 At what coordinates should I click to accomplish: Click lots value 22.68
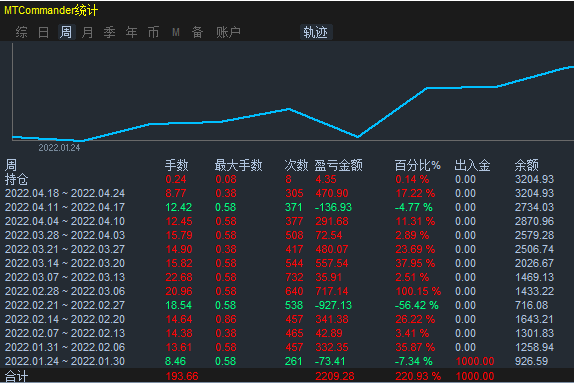179,277
